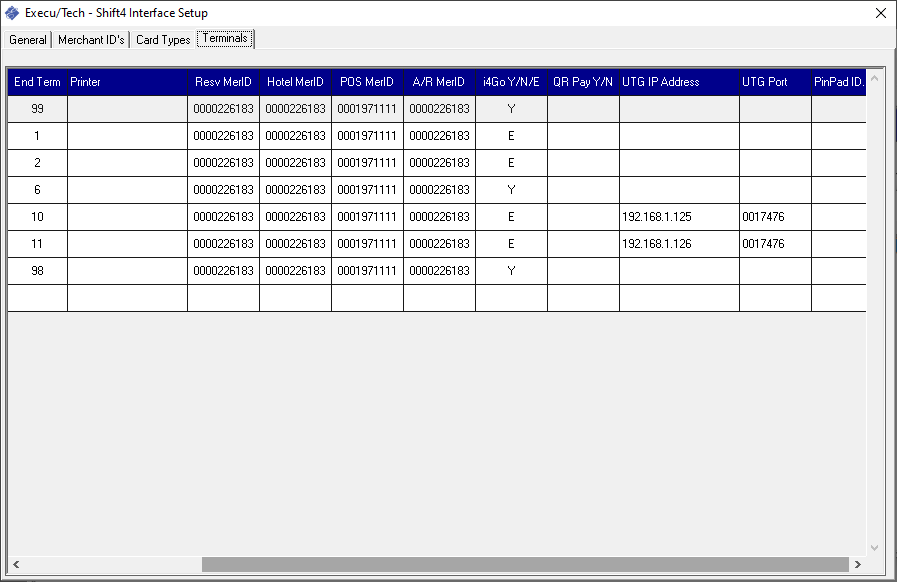897x582 pixels.
Task: Select End Term cell with value 11
Action: click(37, 243)
